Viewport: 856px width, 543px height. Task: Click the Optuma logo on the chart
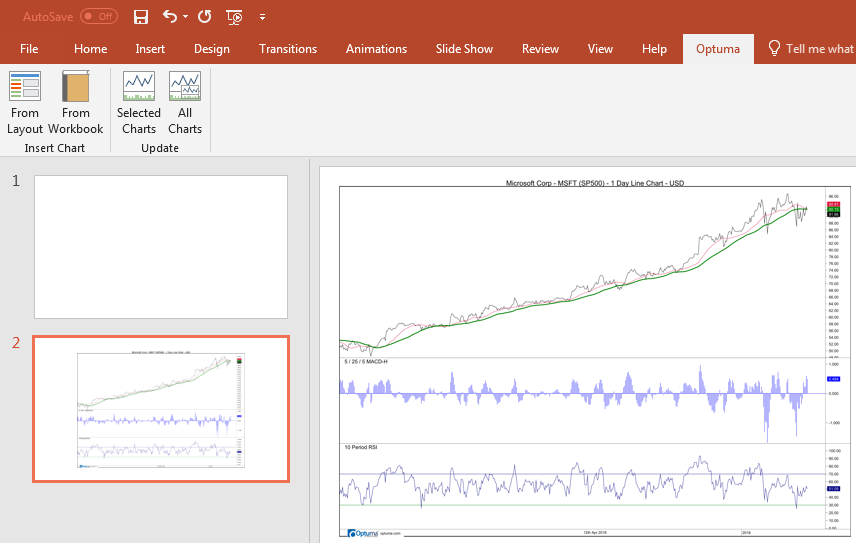tap(363, 533)
